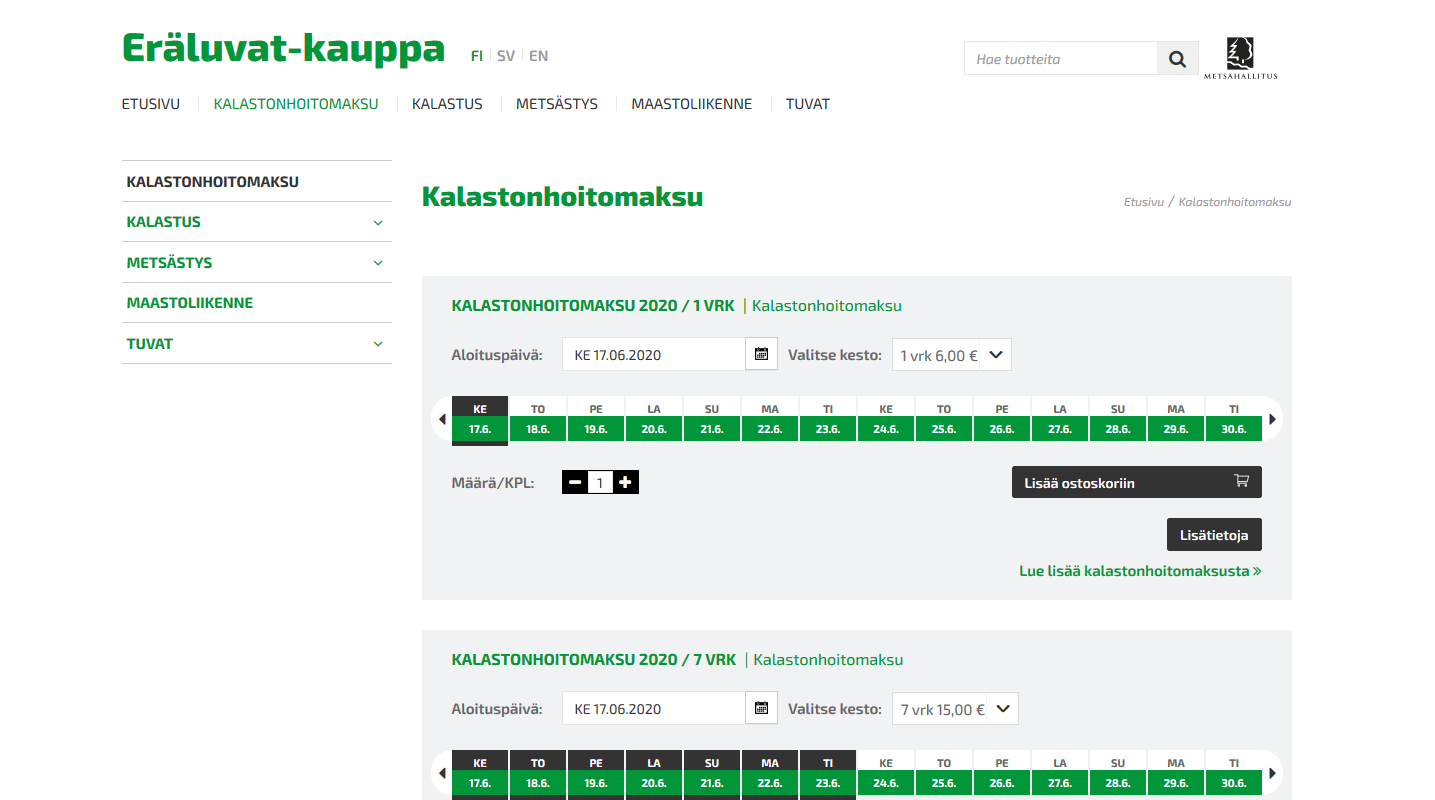Click the Lisätietoja button

pyautogui.click(x=1214, y=535)
